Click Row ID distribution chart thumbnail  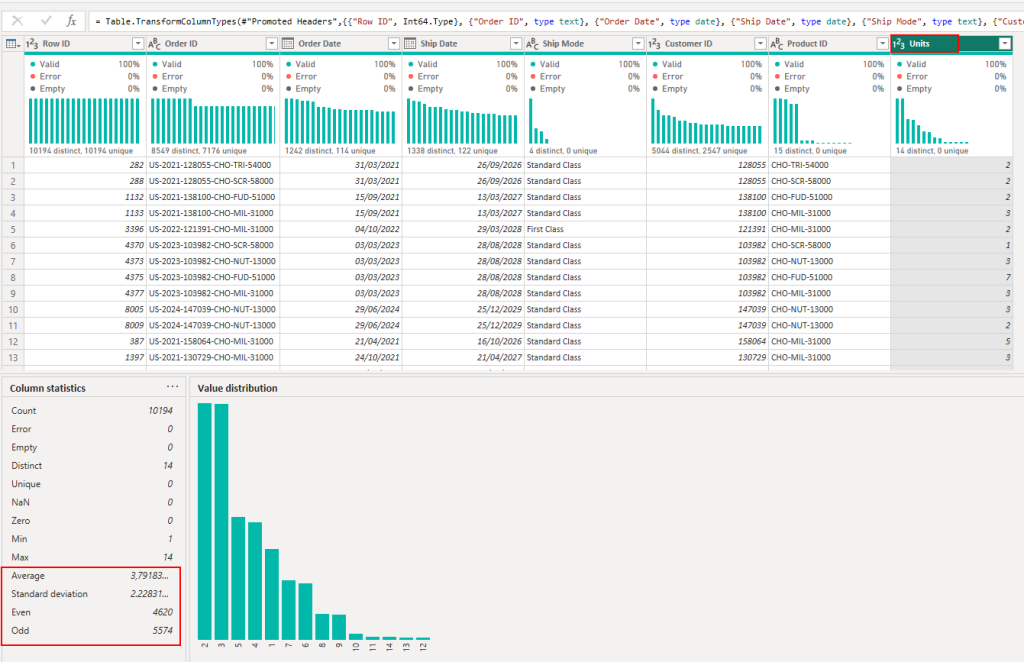(x=84, y=121)
